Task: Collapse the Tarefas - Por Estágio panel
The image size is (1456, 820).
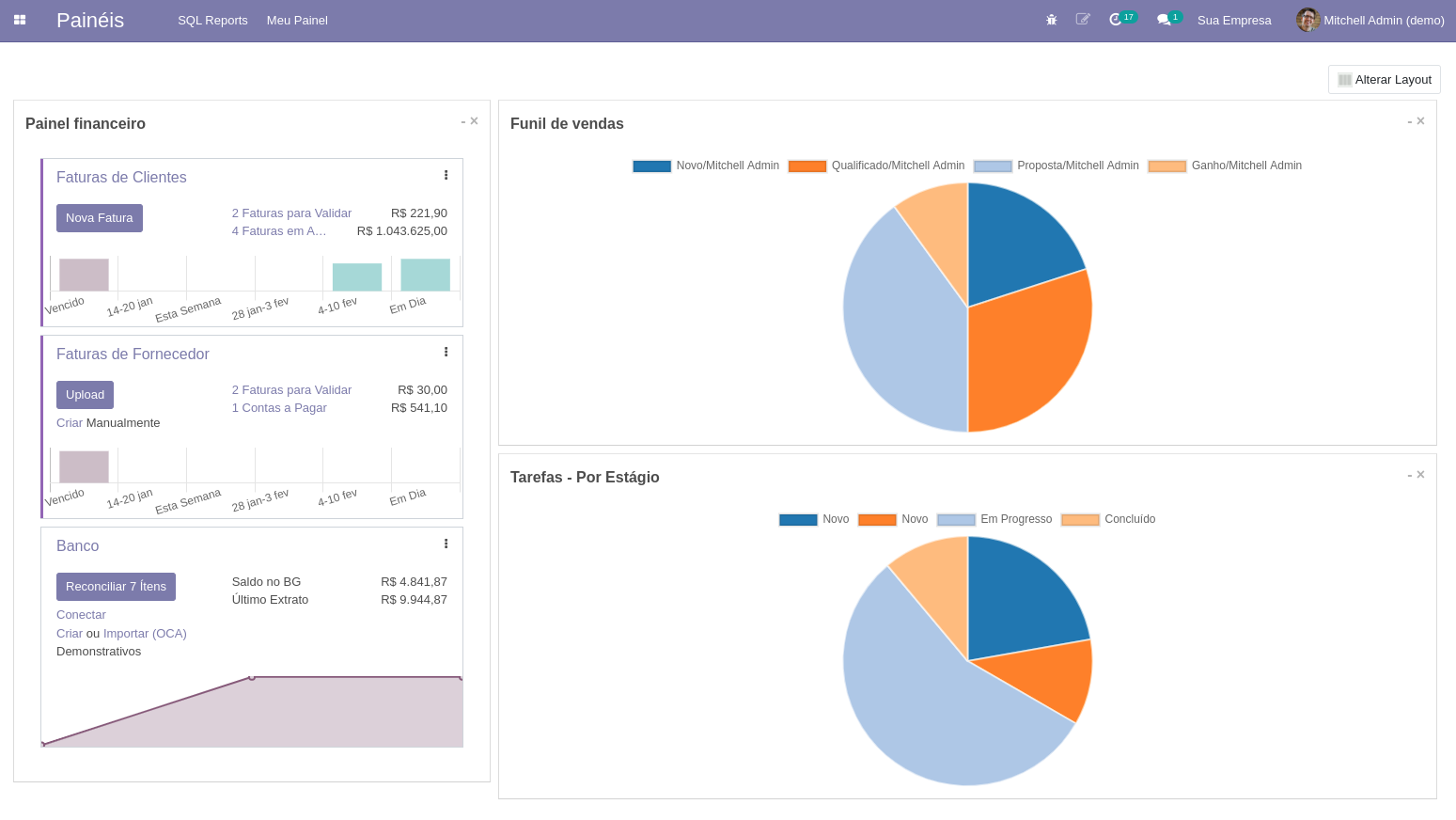Action: pyautogui.click(x=1409, y=476)
